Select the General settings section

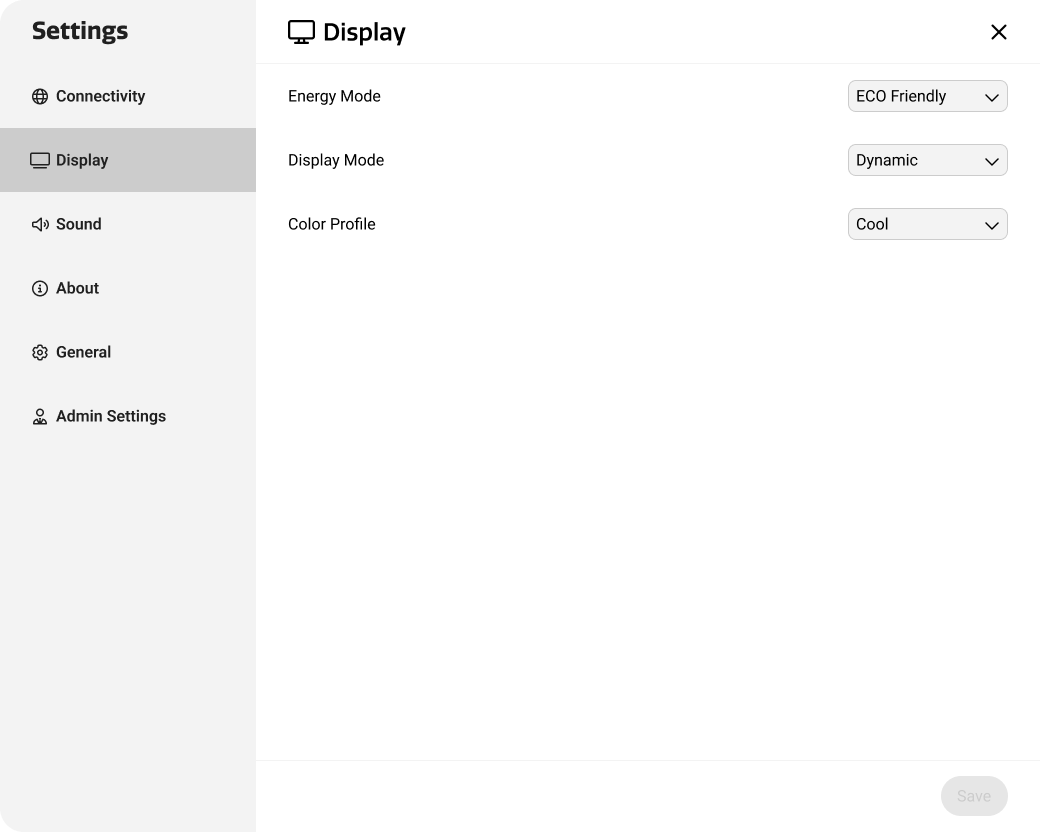83,352
